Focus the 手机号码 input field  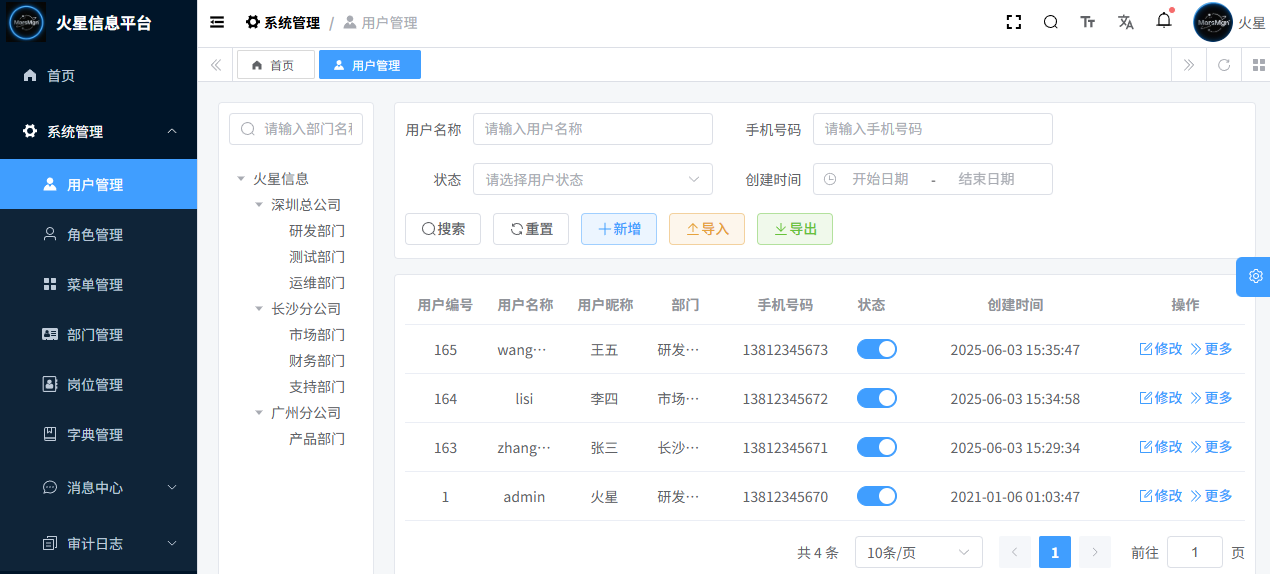pos(933,129)
